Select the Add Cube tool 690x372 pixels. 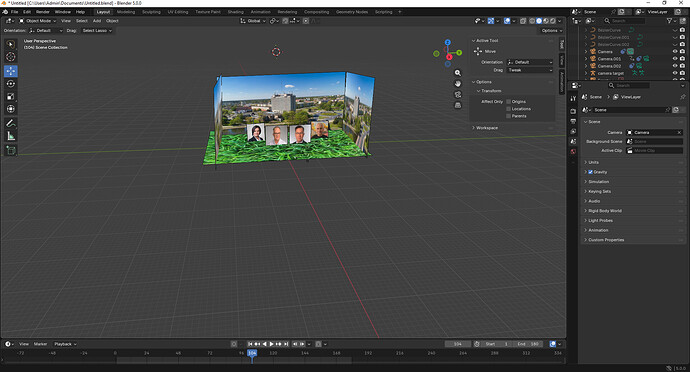(x=11, y=151)
